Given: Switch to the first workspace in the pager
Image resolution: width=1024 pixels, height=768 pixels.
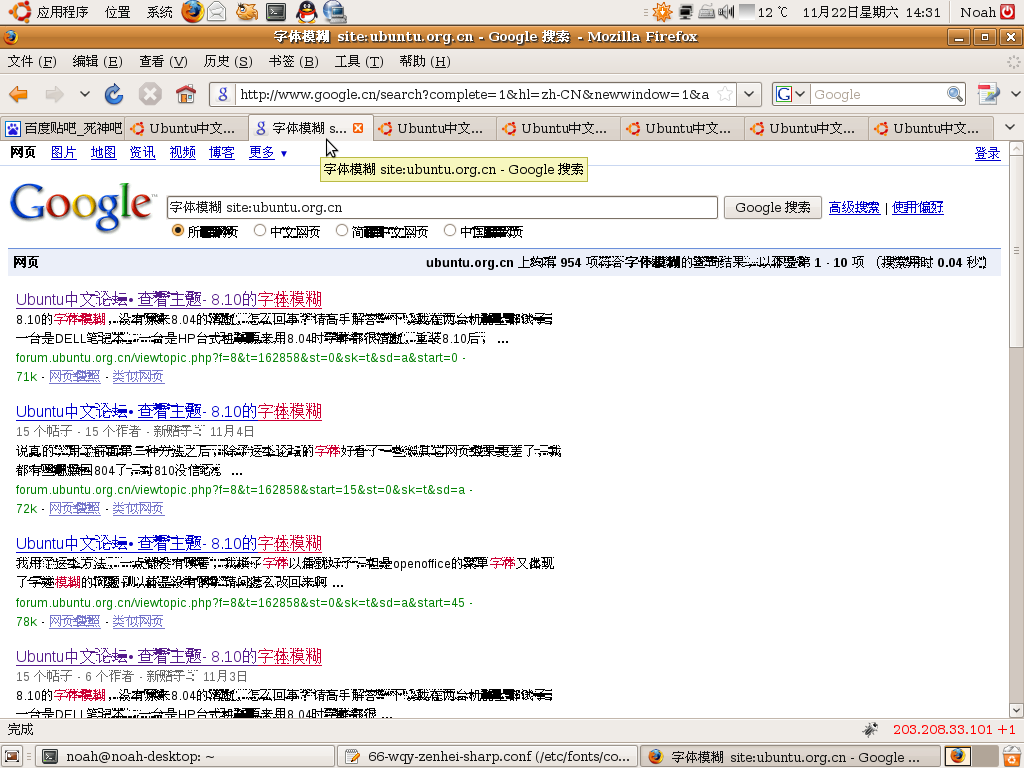Looking at the screenshot, I should (x=958, y=756).
